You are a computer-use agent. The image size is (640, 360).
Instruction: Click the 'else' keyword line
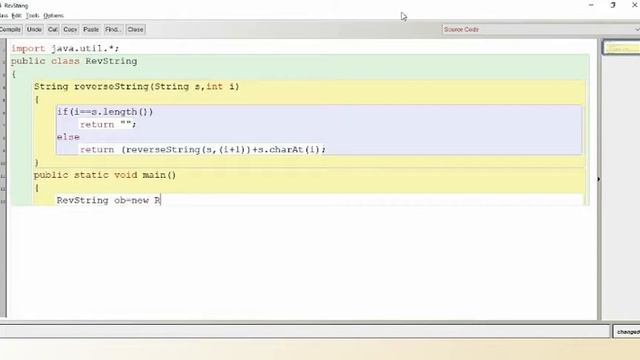[68, 137]
